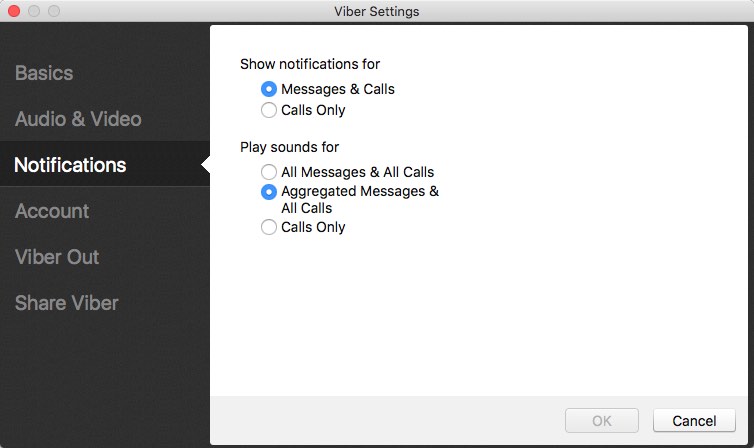Pick Aggregated Messages & All Calls radio button

[269, 192]
